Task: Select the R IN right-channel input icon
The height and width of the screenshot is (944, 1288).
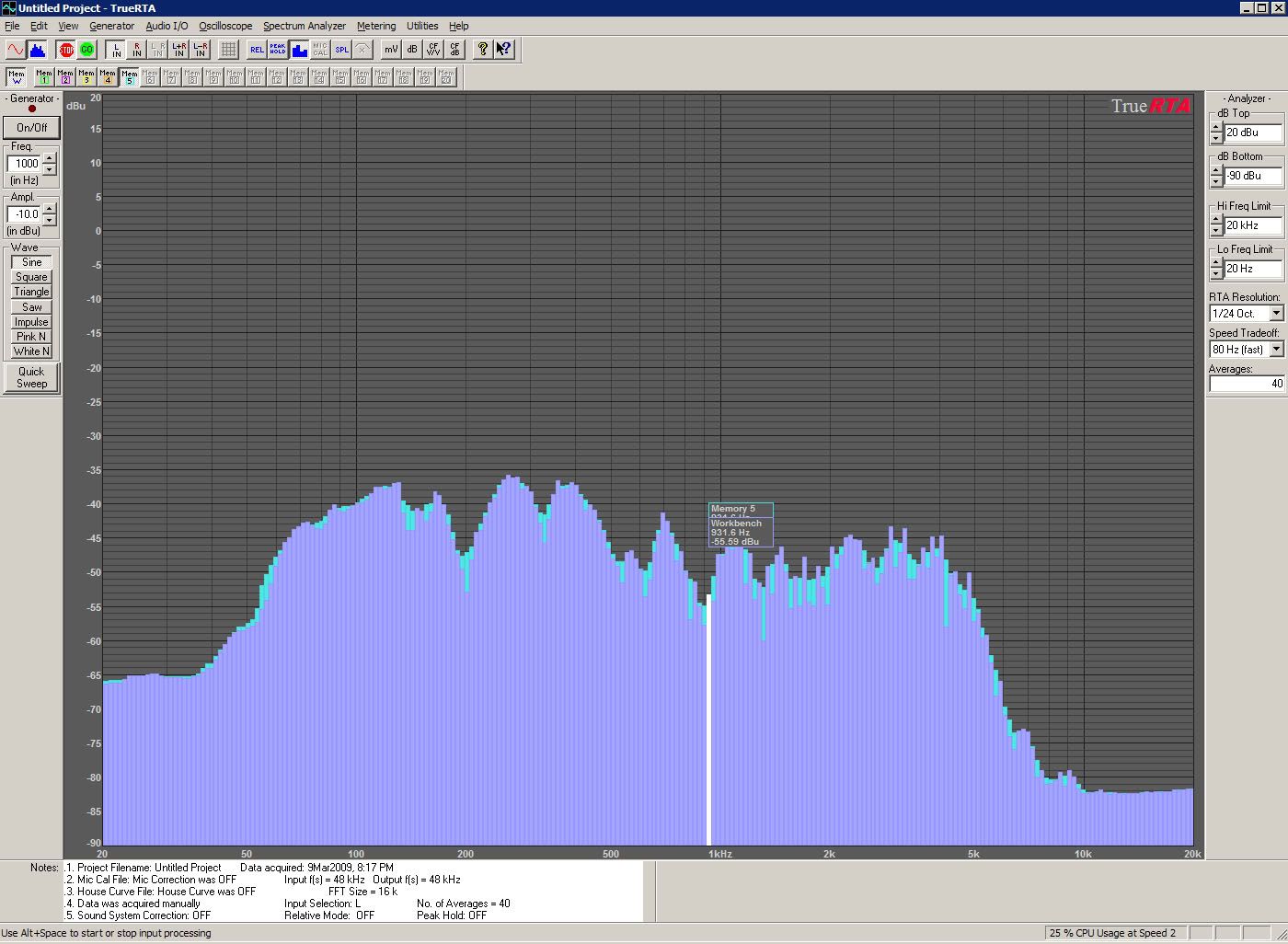Action: click(137, 50)
